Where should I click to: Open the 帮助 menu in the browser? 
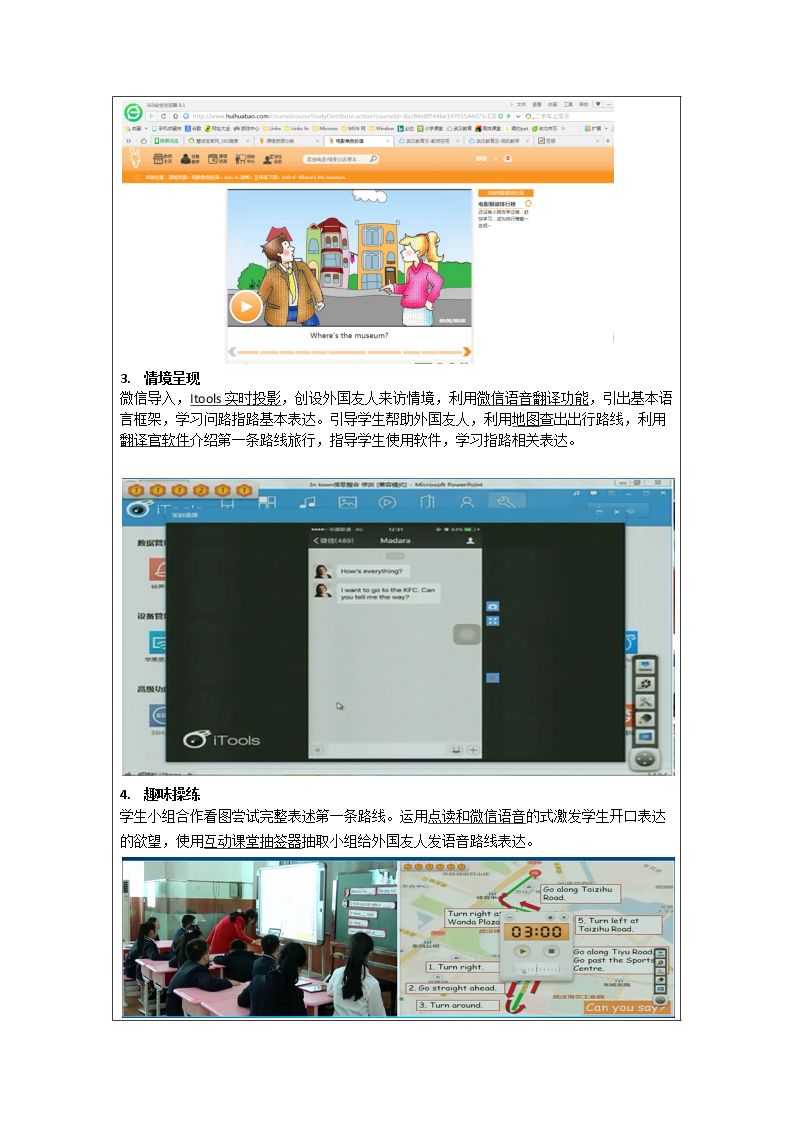[x=584, y=105]
